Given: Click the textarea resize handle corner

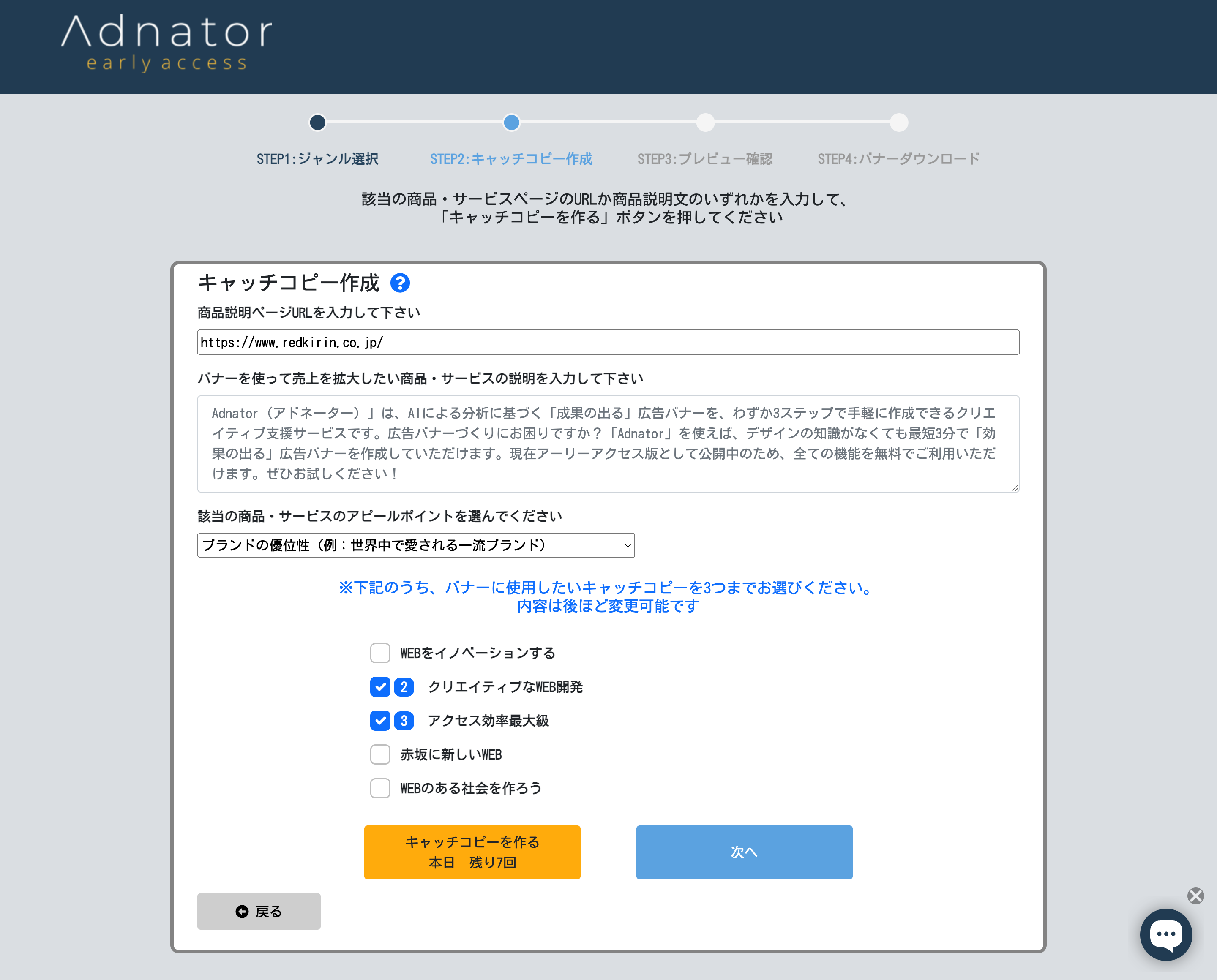Looking at the screenshot, I should (x=1014, y=488).
